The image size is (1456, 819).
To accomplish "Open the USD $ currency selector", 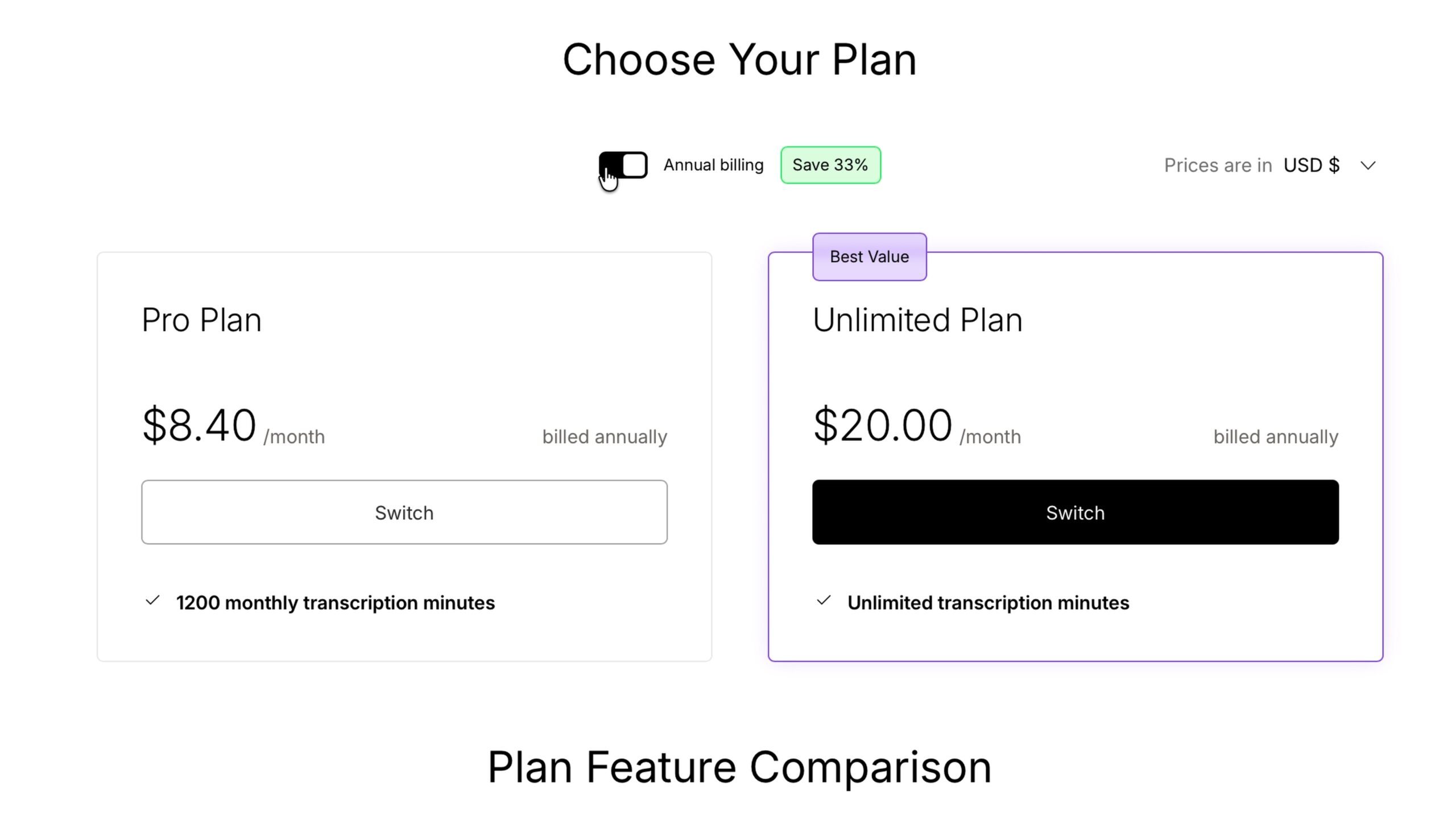I will [1311, 166].
